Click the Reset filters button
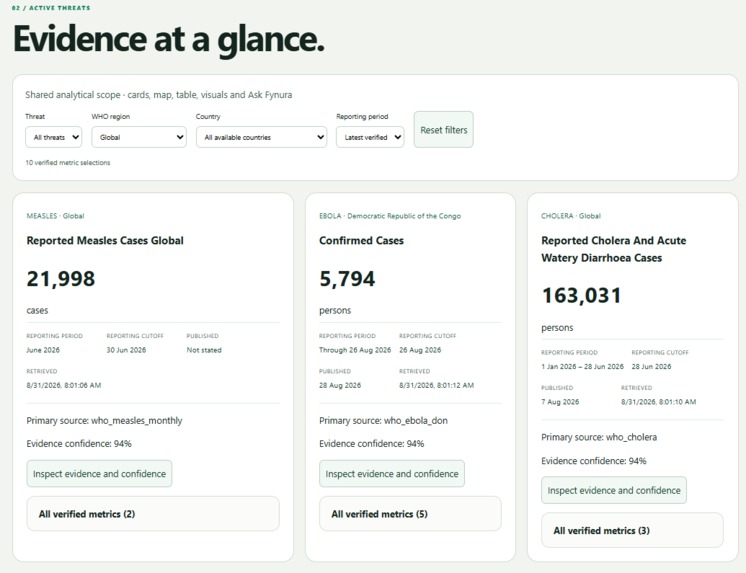Viewport: 746px width, 573px height. pyautogui.click(x=443, y=129)
